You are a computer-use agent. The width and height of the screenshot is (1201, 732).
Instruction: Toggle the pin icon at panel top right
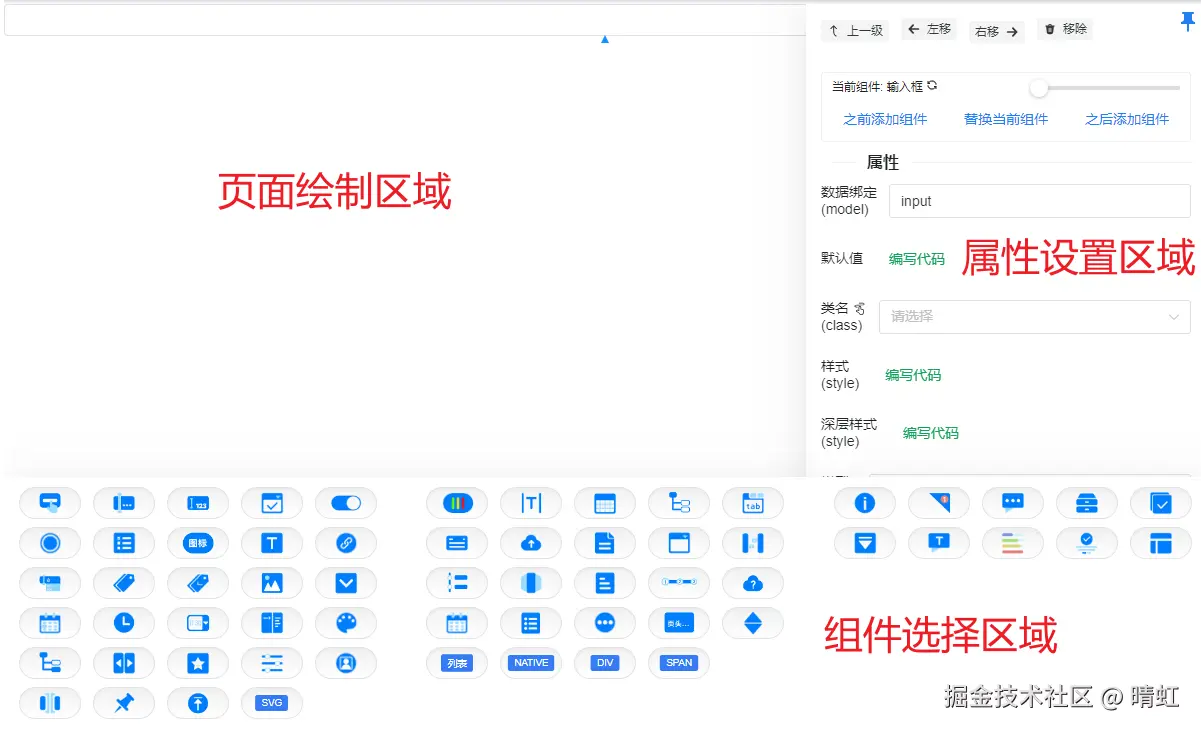(x=1186, y=20)
